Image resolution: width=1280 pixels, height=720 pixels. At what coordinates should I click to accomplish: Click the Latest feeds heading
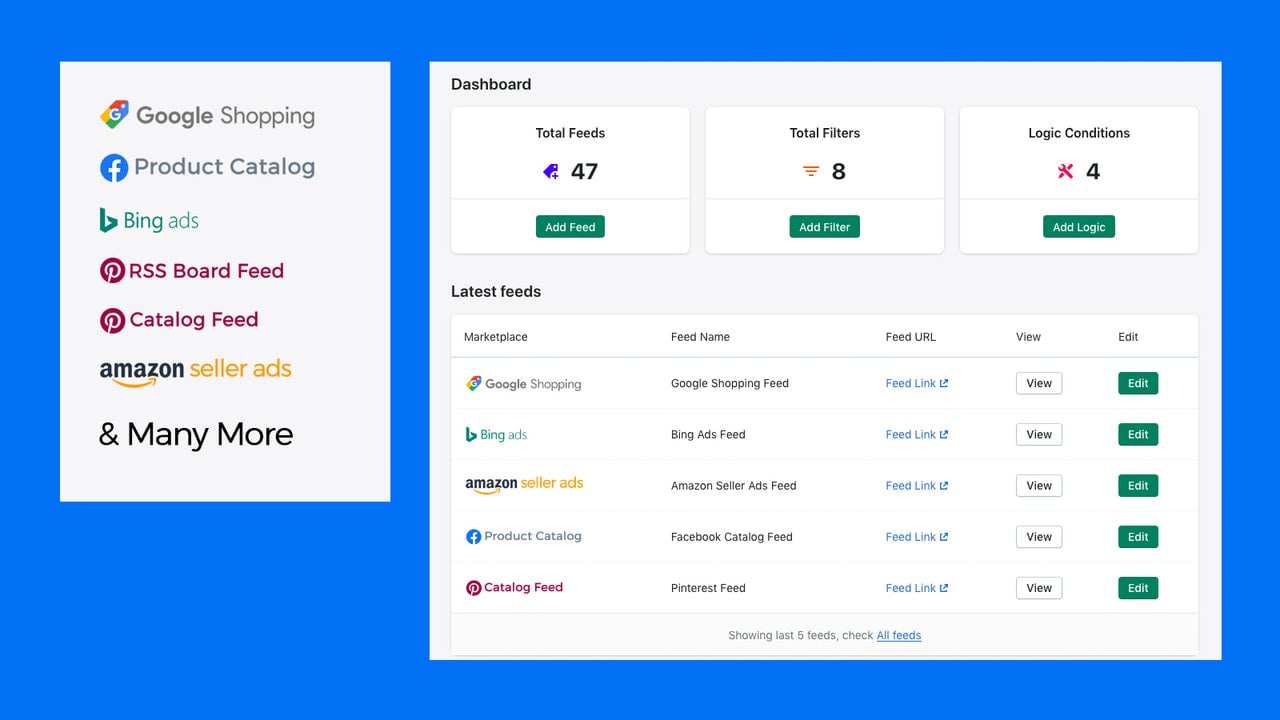tap(496, 291)
